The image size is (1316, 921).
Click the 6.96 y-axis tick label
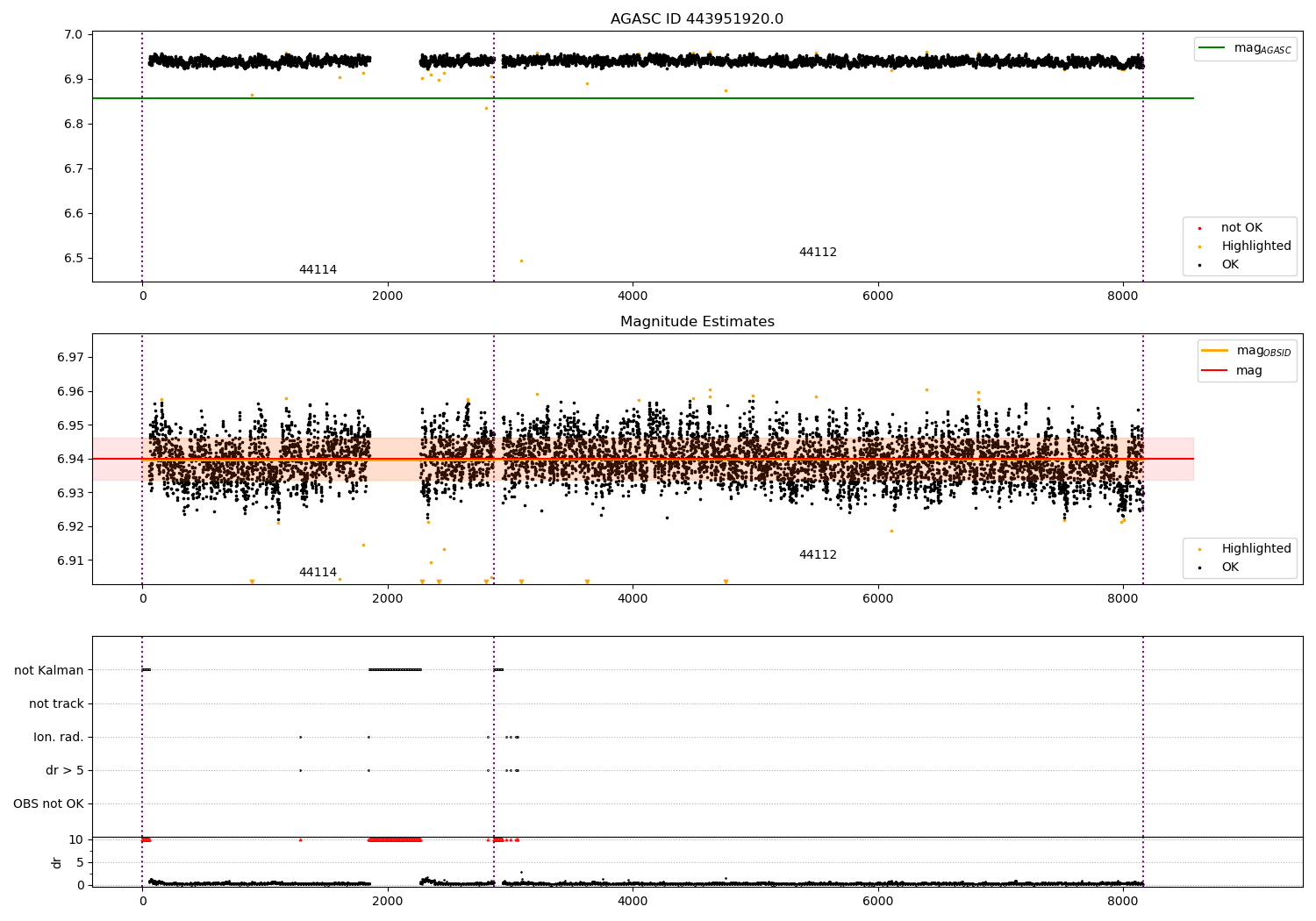[70, 392]
